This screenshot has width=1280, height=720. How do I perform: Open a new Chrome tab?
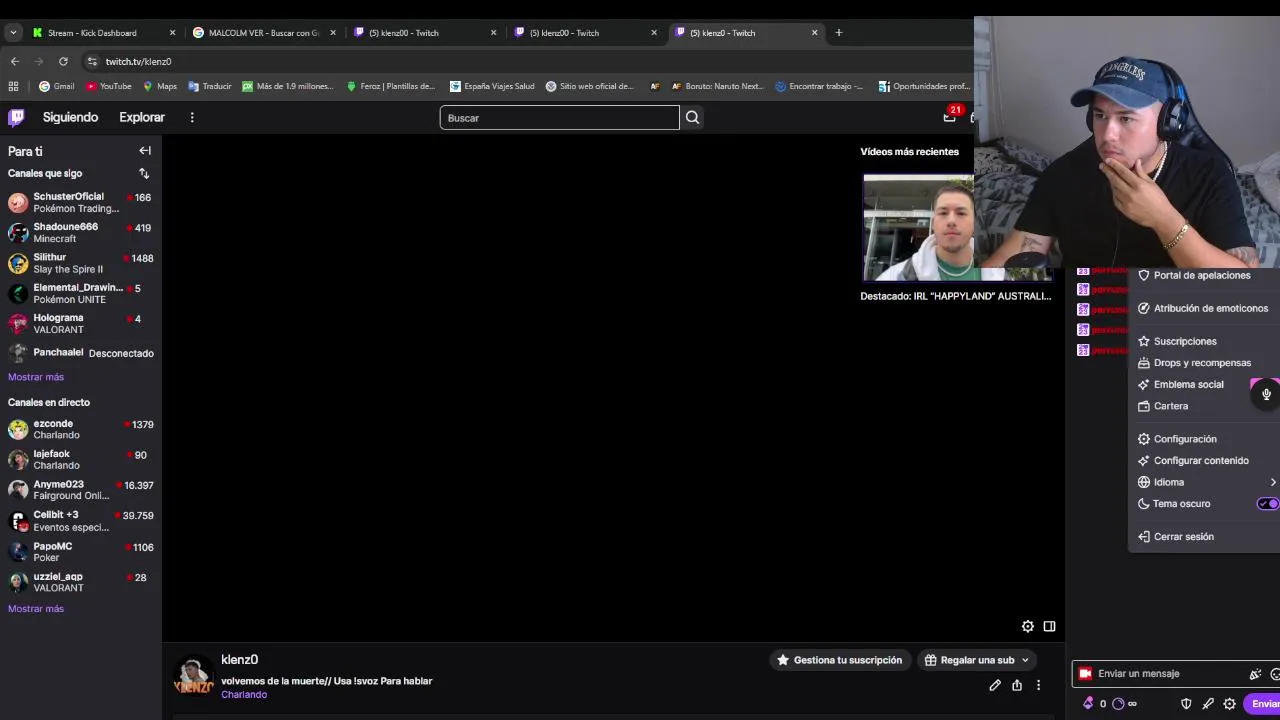point(839,32)
